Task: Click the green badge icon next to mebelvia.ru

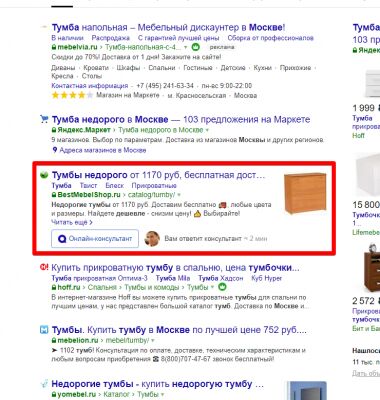Action: (x=196, y=47)
